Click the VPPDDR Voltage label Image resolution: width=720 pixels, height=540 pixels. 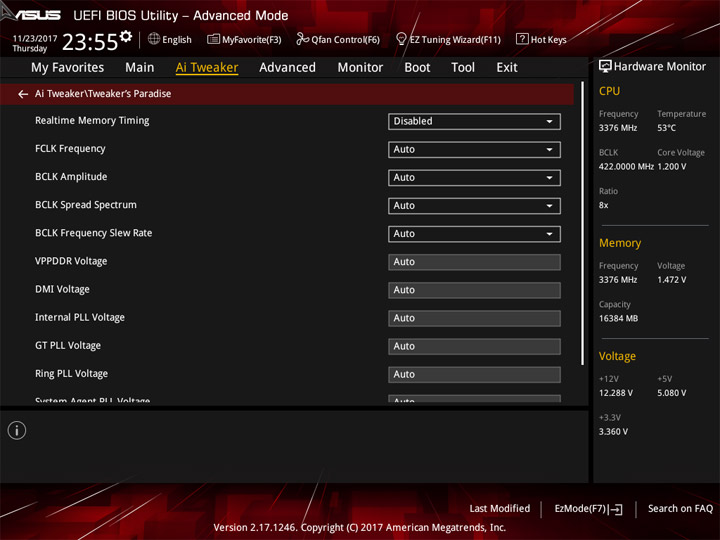pyautogui.click(x=71, y=261)
